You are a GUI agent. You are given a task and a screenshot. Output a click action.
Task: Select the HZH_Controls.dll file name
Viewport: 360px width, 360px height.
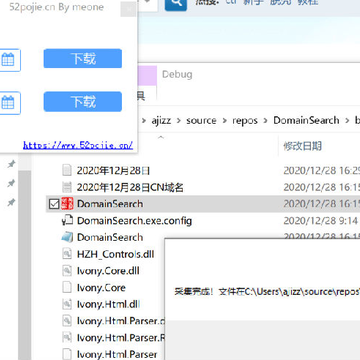(115, 254)
